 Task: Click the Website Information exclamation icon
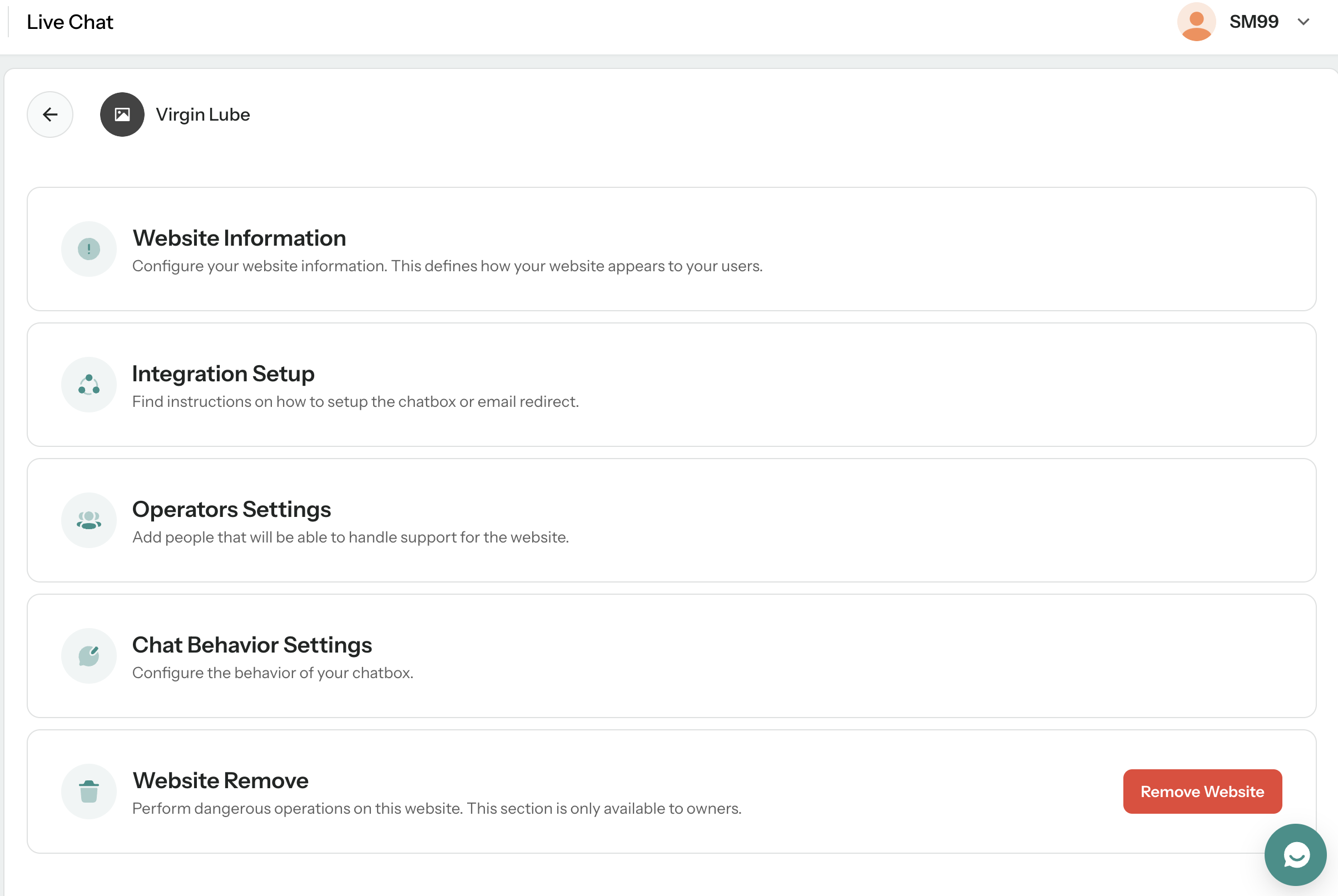(x=89, y=249)
